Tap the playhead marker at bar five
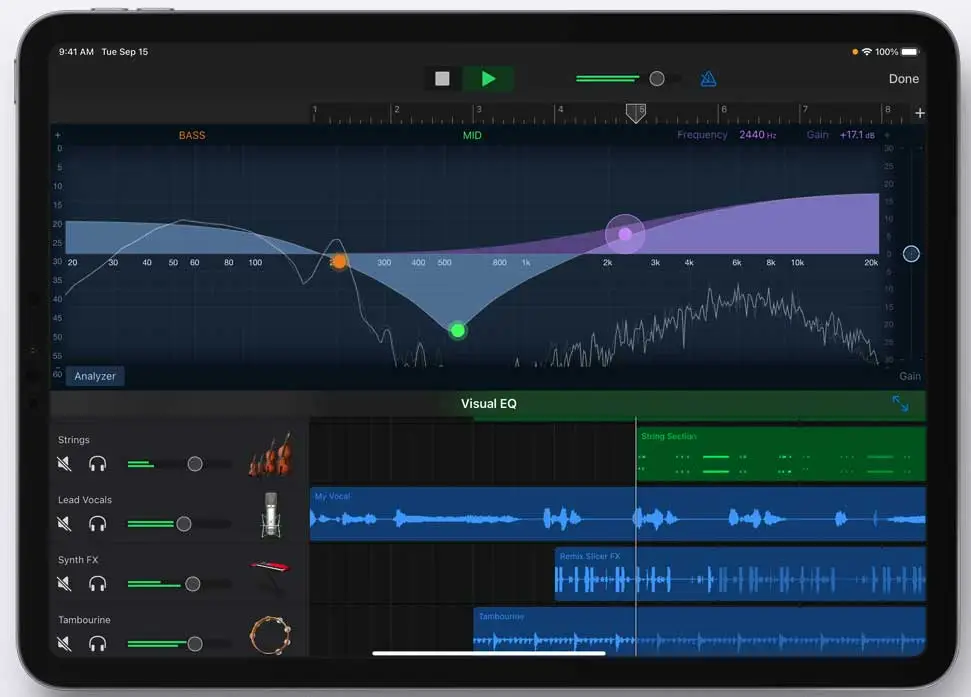The height and width of the screenshot is (697, 971). click(637, 113)
